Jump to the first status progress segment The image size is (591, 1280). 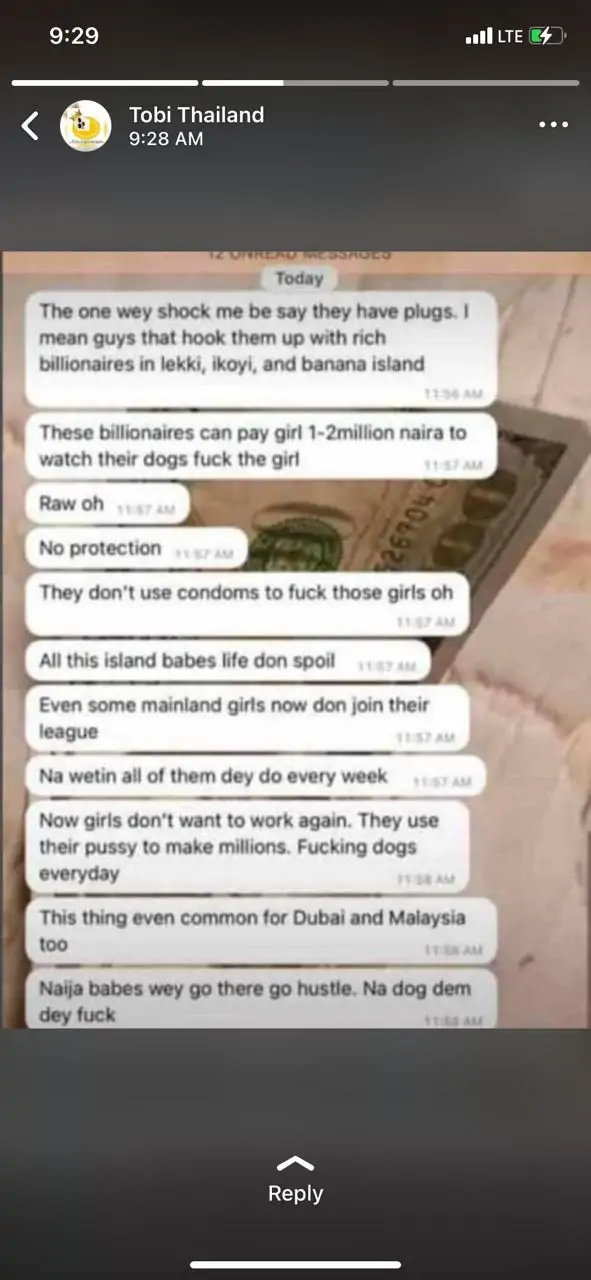click(x=105, y=83)
